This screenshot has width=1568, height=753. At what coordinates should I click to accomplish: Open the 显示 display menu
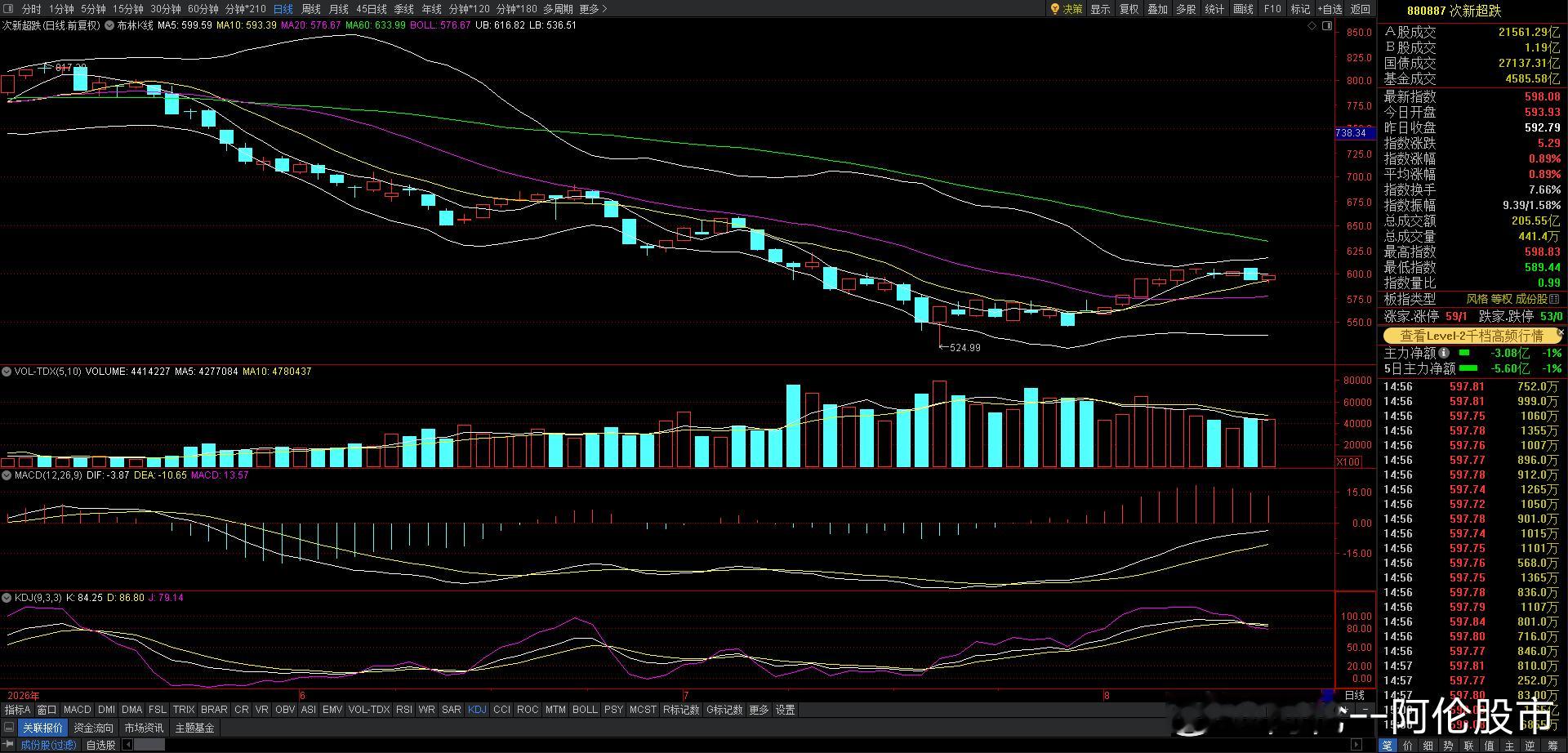[x=1100, y=9]
